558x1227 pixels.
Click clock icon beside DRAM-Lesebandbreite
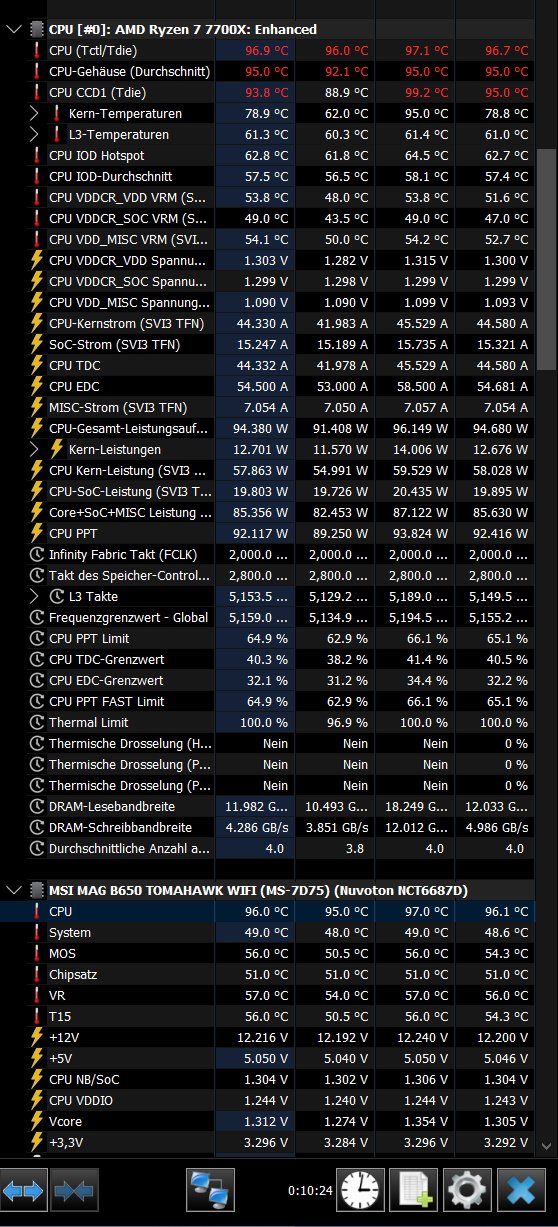point(37,806)
